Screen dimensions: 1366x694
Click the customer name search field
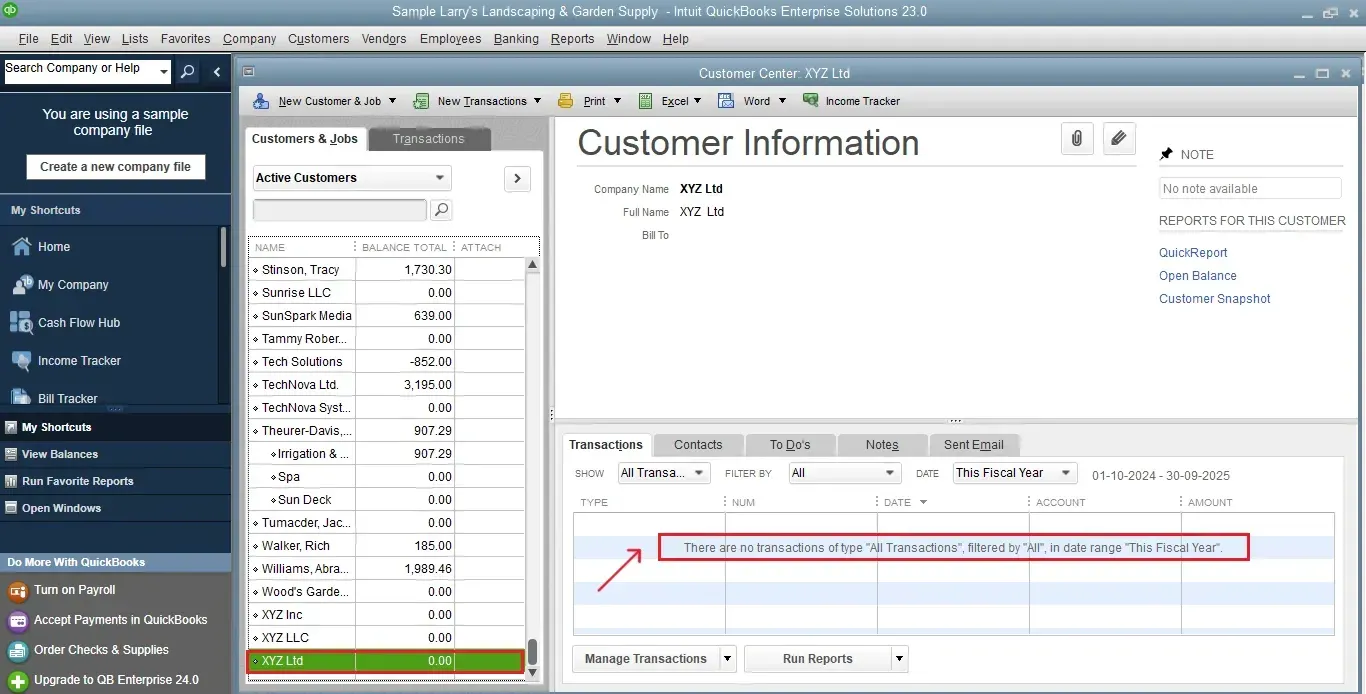point(340,210)
